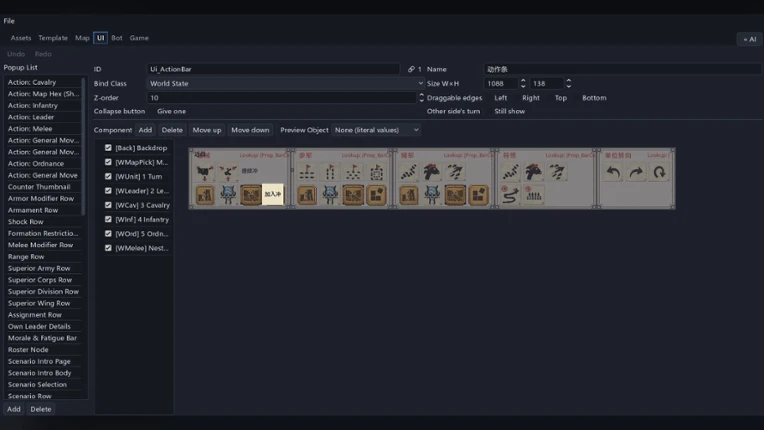Image resolution: width=764 pixels, height=430 pixels.
Task: Uncheck the [Back] Backdrop component
Action: point(108,148)
